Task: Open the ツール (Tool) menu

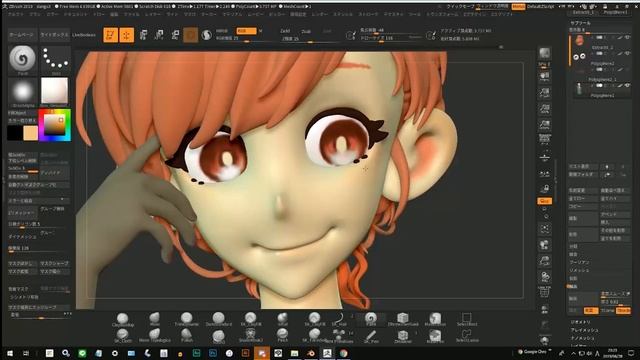Action: (414, 14)
